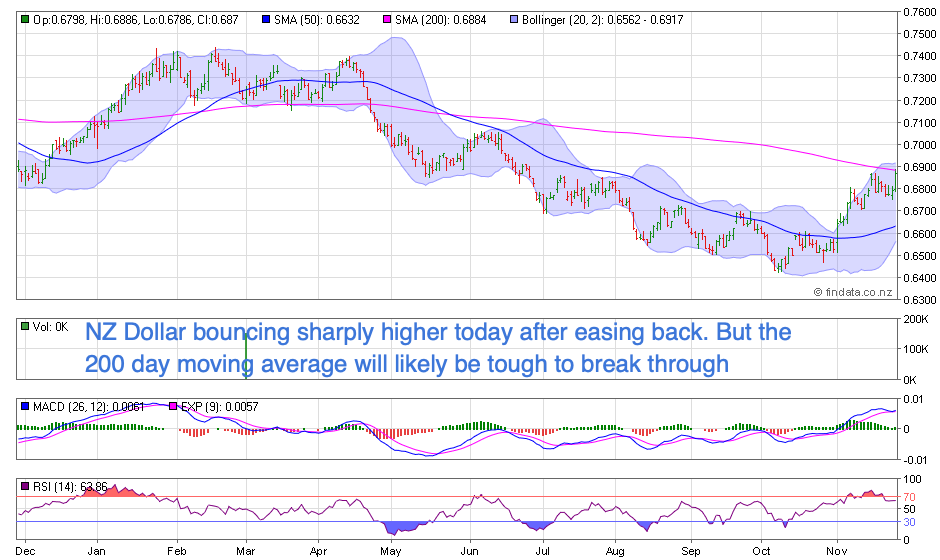The image size is (940, 560).
Task: Click the 0.6800 price axis label
Action: (920, 189)
